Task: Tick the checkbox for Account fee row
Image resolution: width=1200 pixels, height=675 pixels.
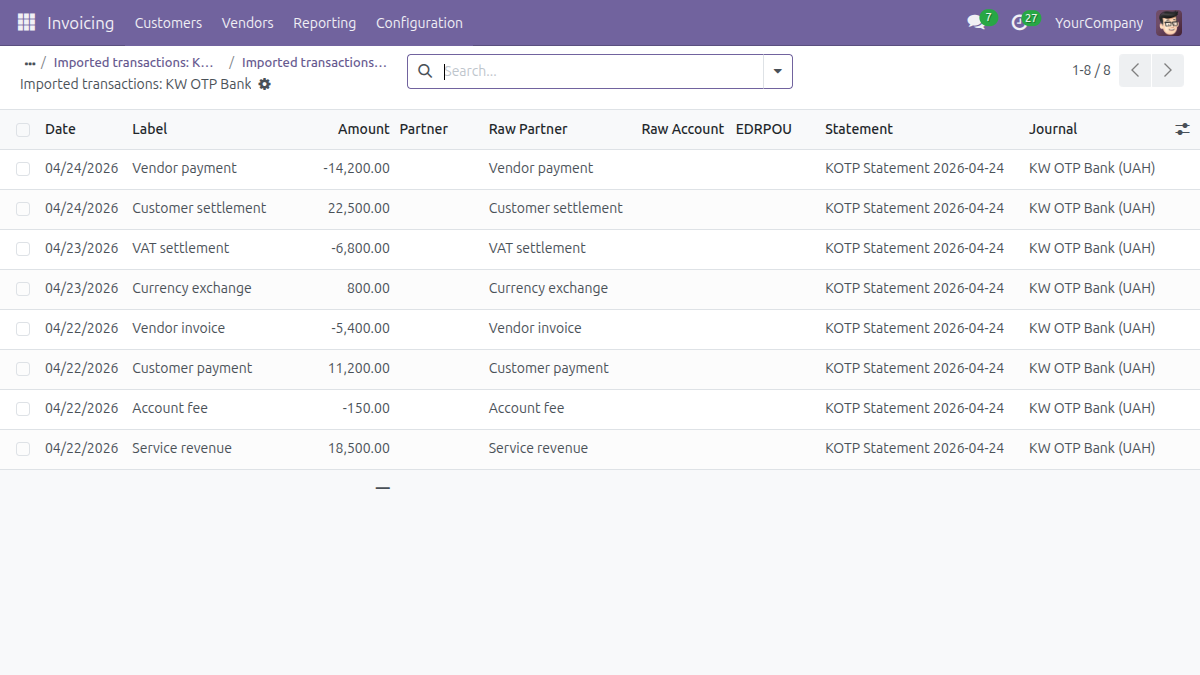Action: tap(23, 409)
